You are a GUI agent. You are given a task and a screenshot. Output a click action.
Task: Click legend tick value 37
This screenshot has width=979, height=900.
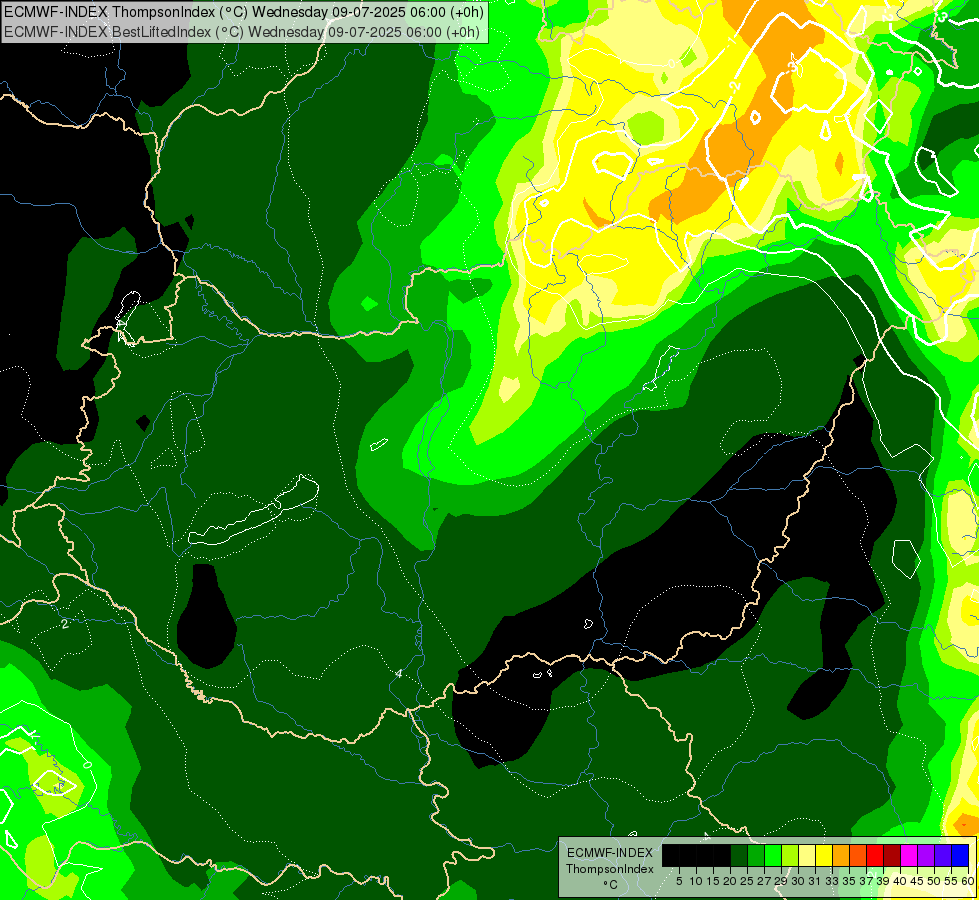tap(867, 881)
